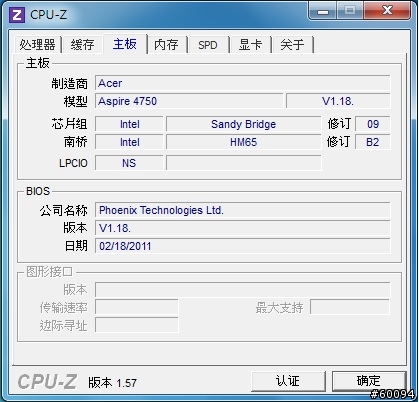Image resolution: width=419 pixels, height=402 pixels.
Task: Click the 模型 label
Action: [76, 101]
